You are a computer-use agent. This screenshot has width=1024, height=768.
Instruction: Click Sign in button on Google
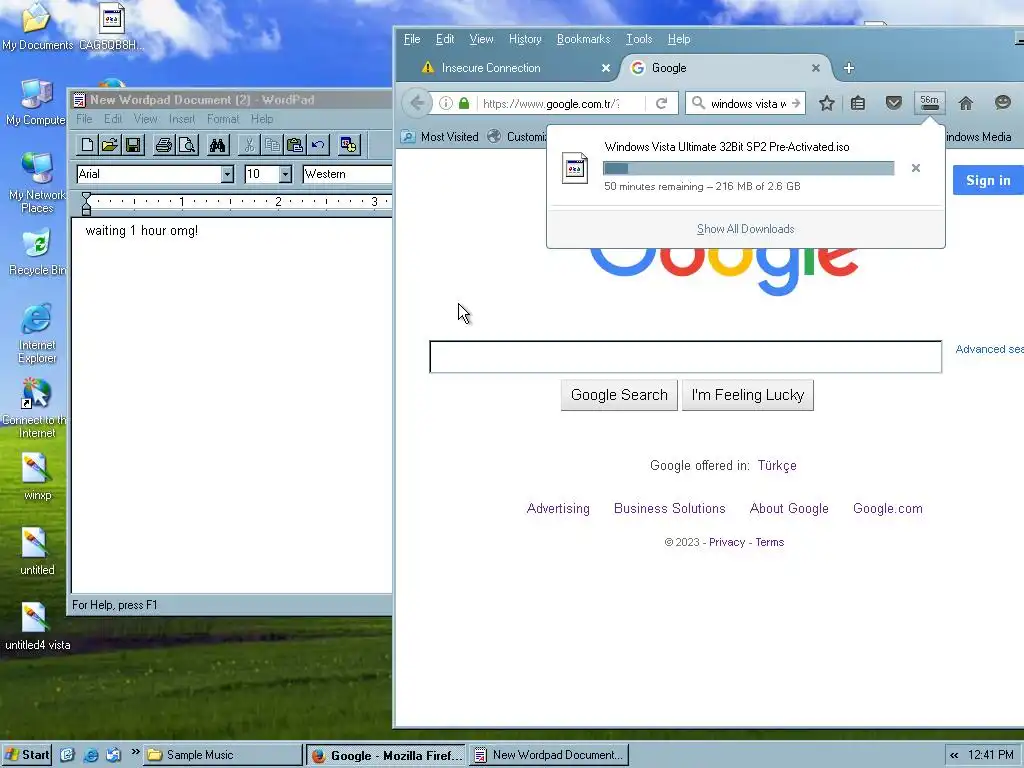pos(988,180)
